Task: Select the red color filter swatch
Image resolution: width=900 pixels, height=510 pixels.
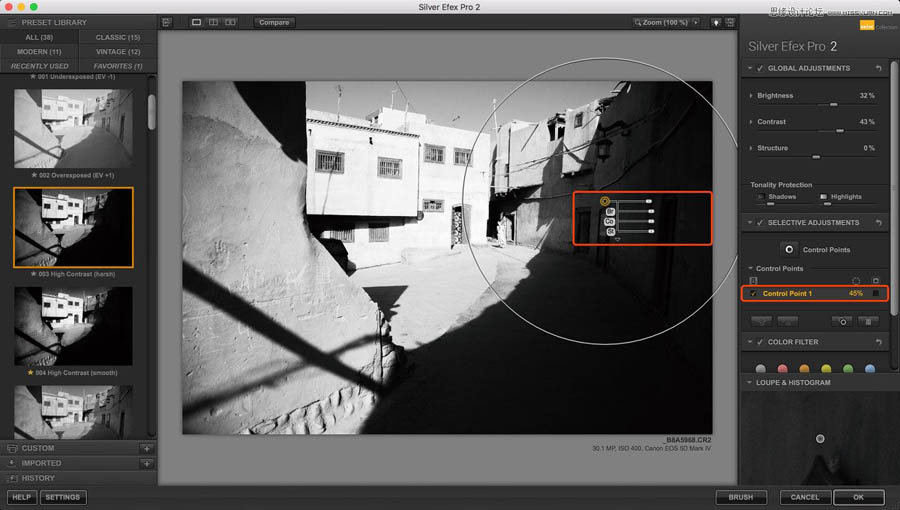Action: click(782, 369)
